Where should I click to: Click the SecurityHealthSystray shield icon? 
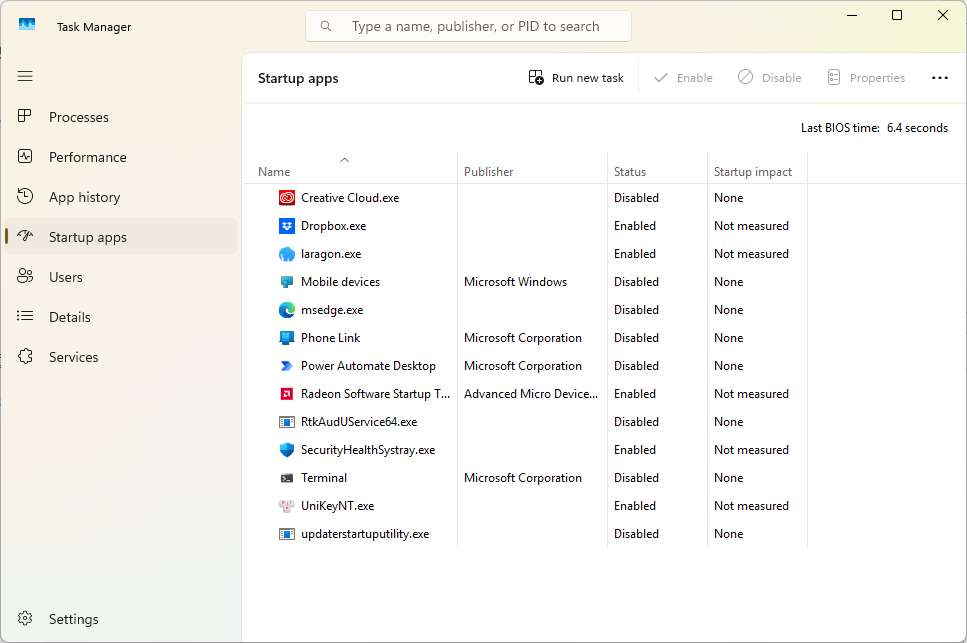click(287, 450)
